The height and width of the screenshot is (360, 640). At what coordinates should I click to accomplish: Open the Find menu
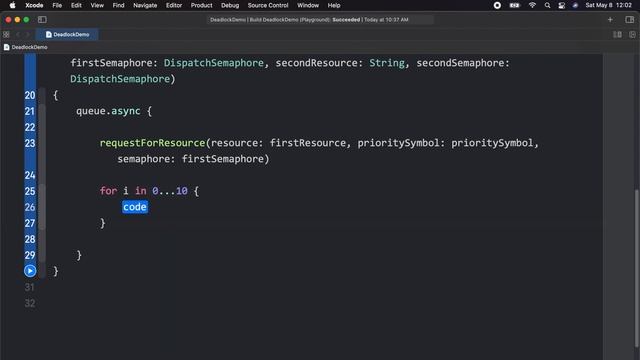click(x=118, y=5)
